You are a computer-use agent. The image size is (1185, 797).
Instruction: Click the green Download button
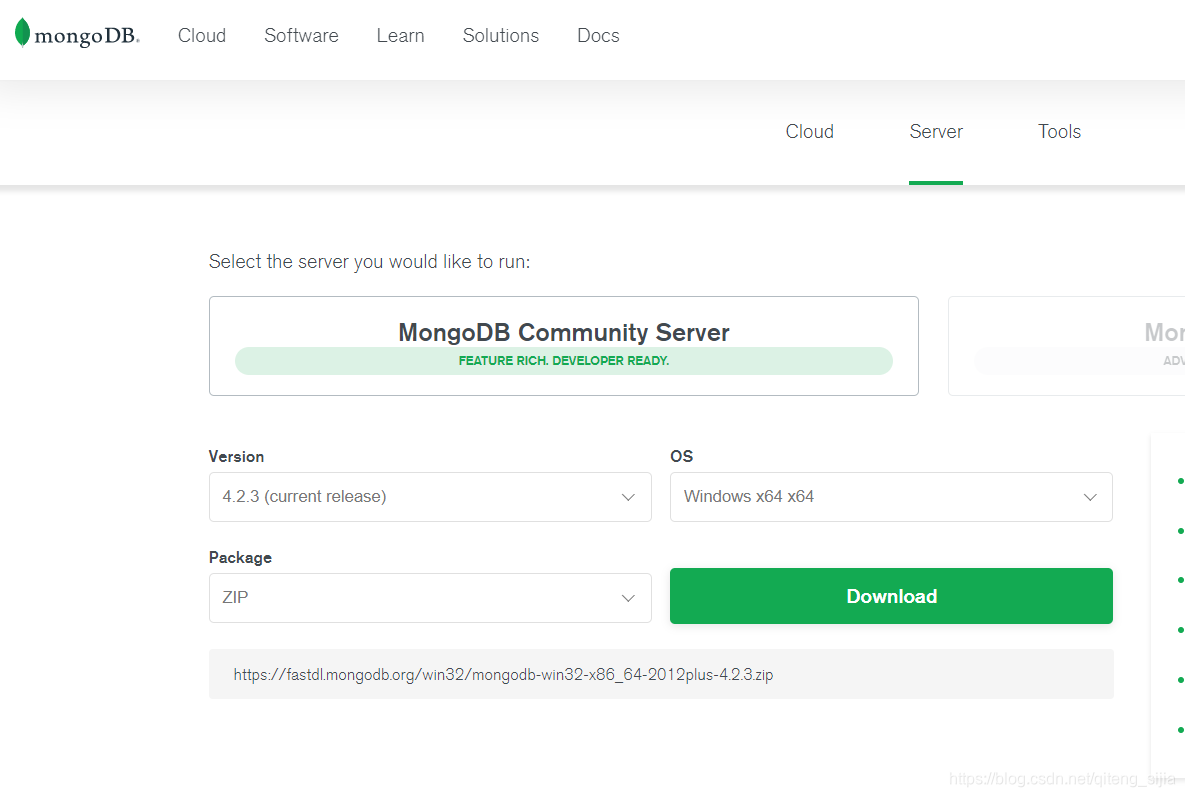pos(891,596)
